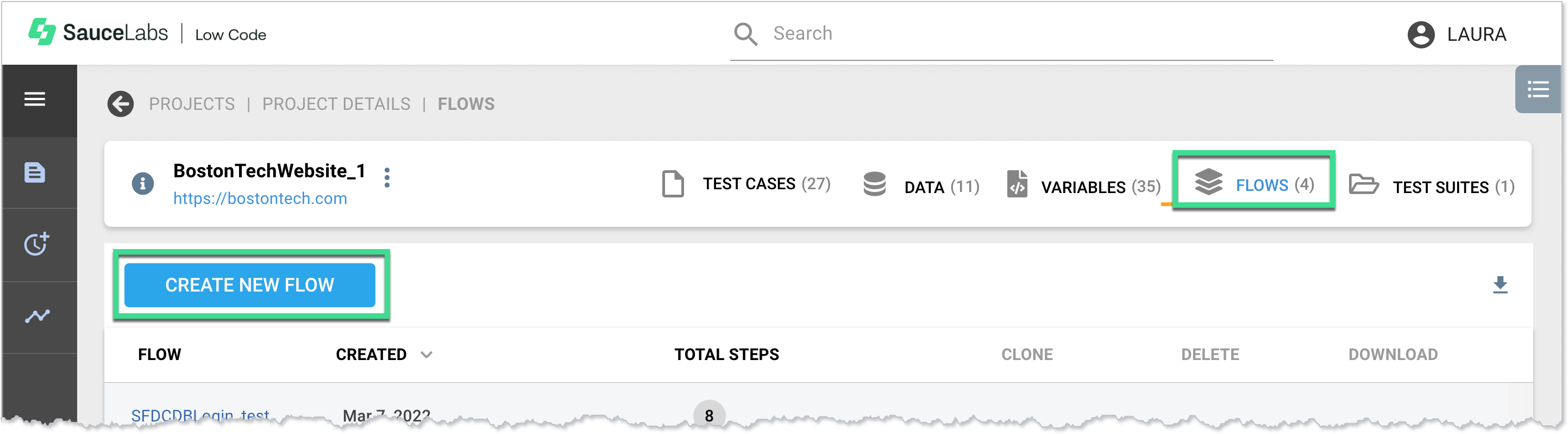The image size is (1568, 434).
Task: Download flows using the download icon
Action: pos(1501,284)
